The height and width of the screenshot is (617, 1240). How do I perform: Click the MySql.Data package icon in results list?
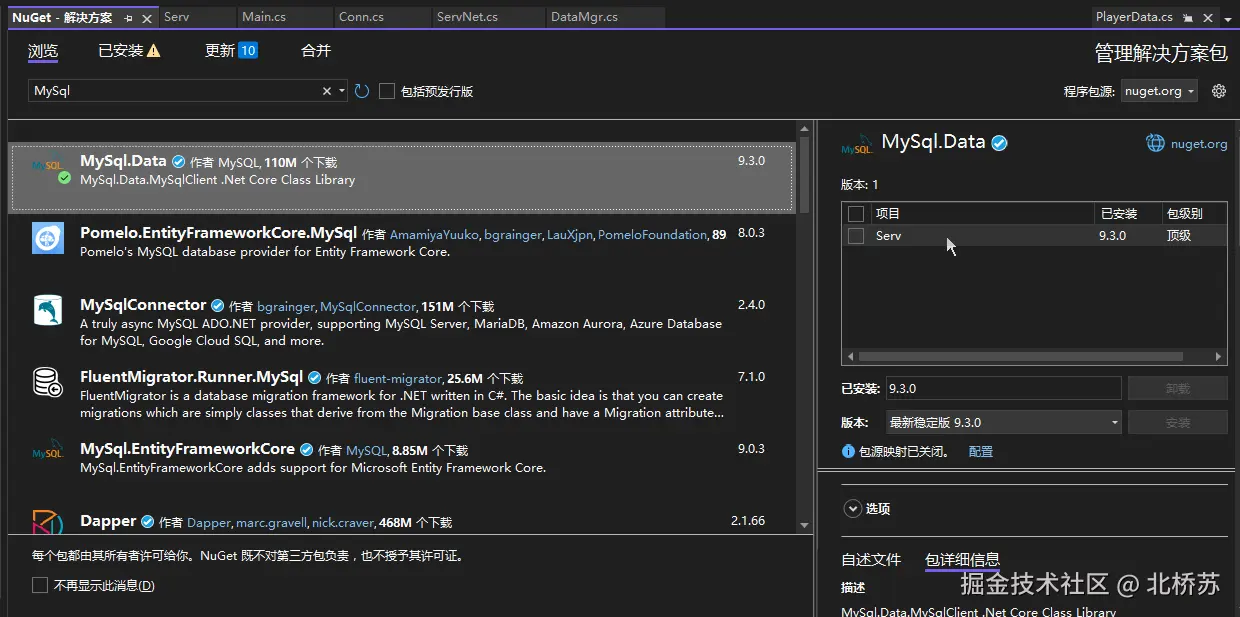(47, 166)
